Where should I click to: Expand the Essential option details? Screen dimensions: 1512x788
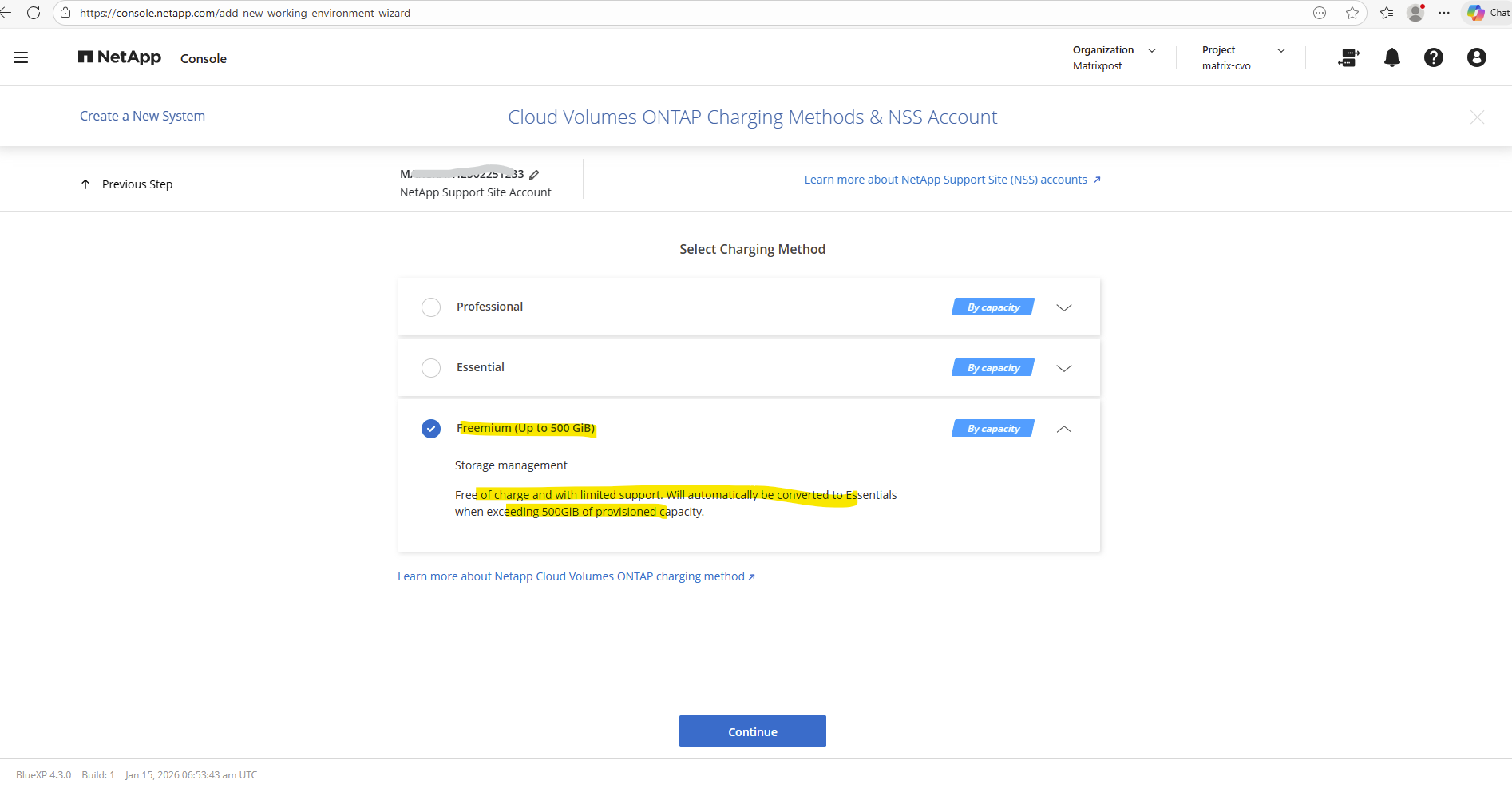point(1064,368)
